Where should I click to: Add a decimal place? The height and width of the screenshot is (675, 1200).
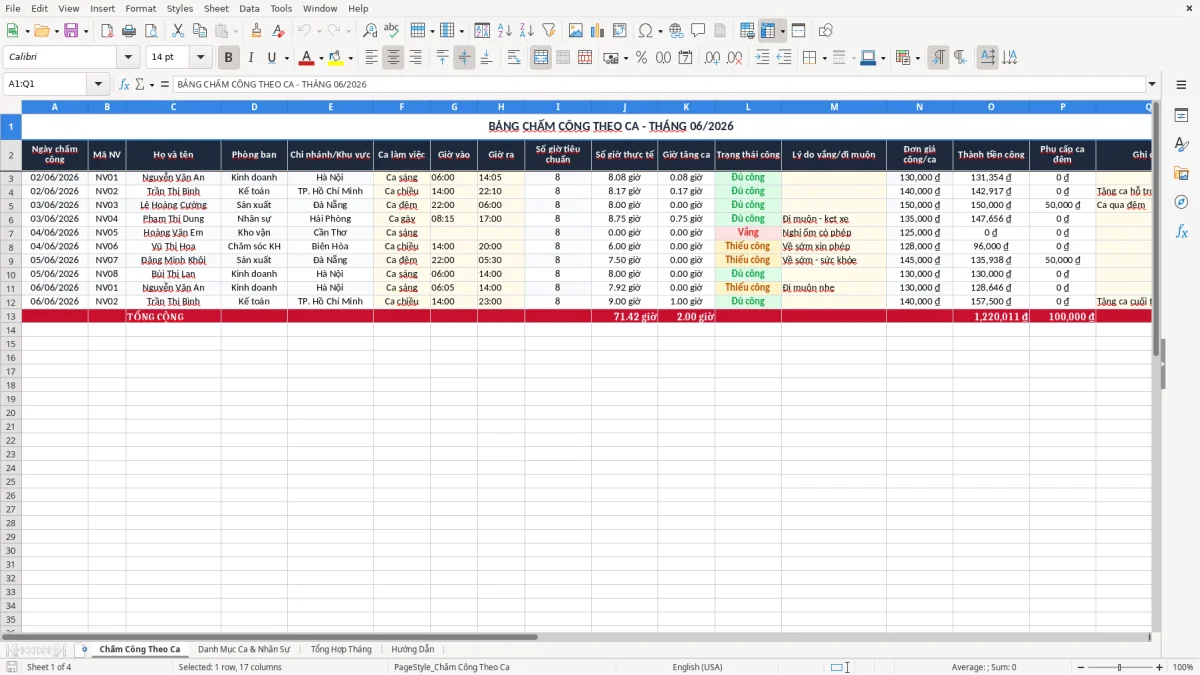(713, 58)
